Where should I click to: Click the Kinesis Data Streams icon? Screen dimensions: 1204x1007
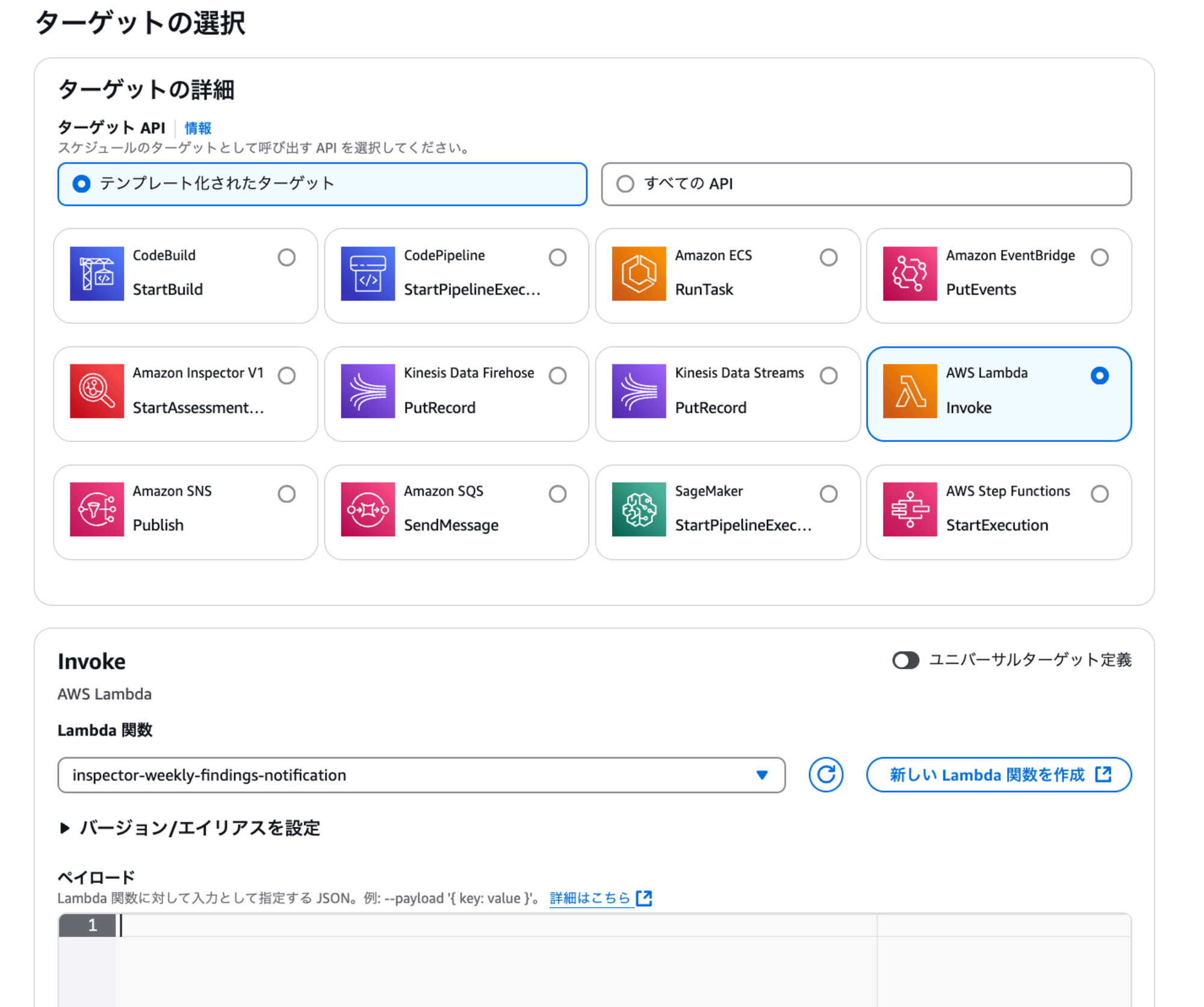pyautogui.click(x=639, y=391)
